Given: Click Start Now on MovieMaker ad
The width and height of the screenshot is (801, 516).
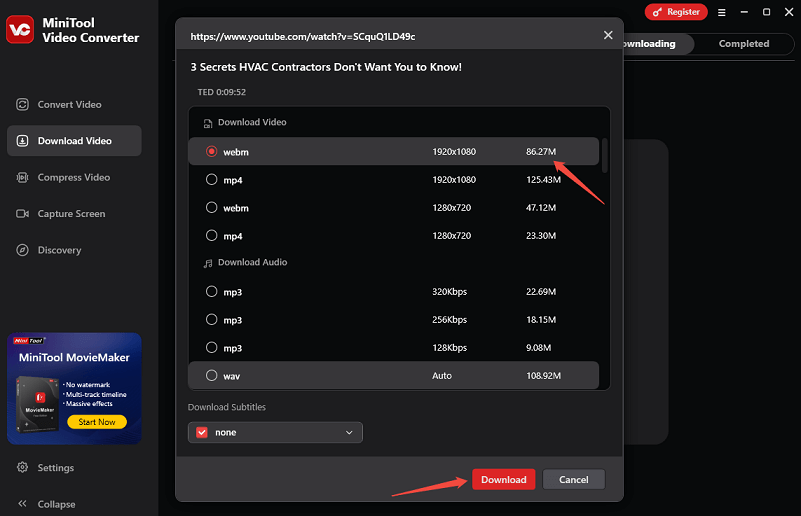Looking at the screenshot, I should pyautogui.click(x=97, y=422).
